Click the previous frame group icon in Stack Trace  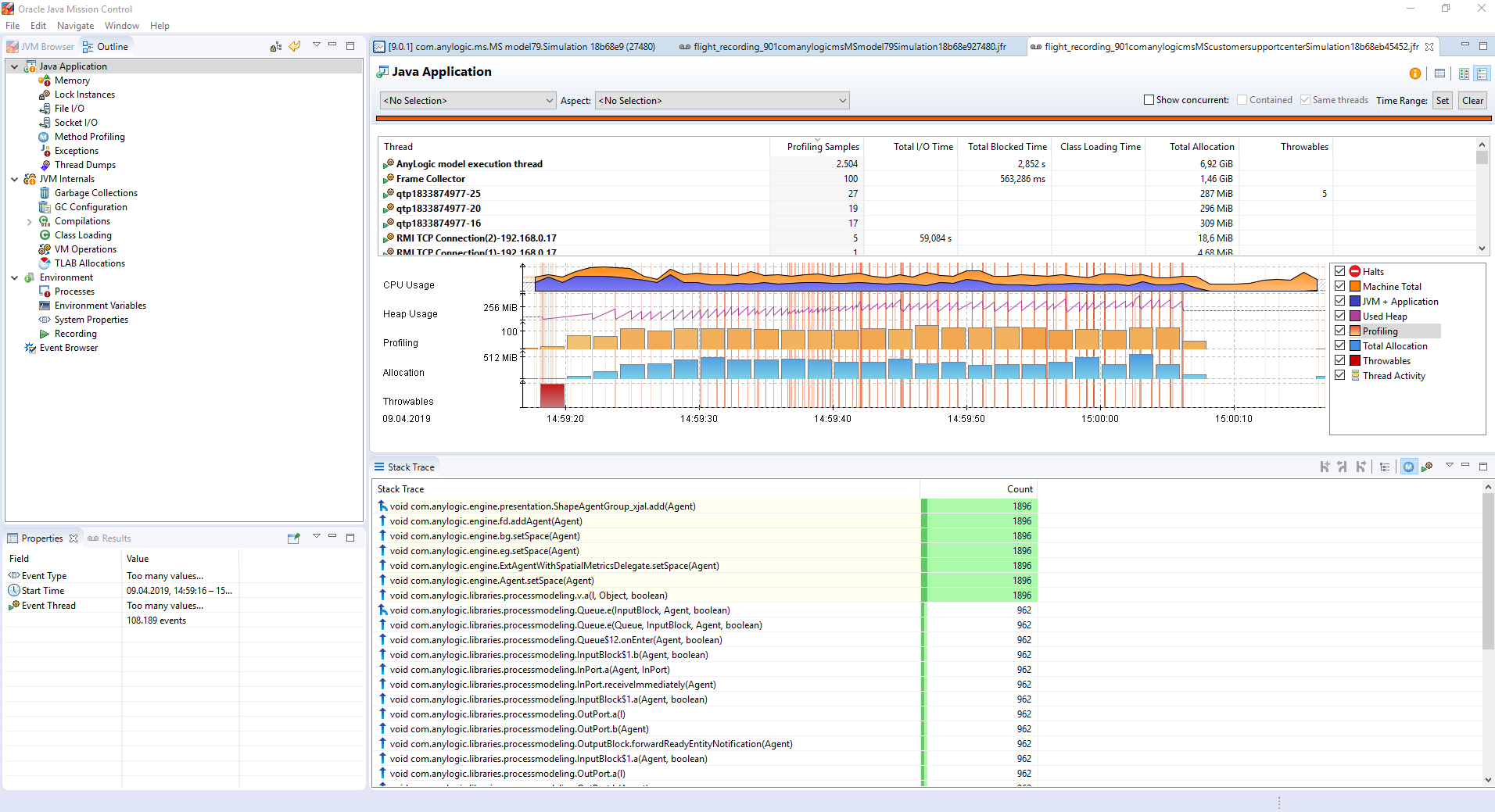[1343, 467]
